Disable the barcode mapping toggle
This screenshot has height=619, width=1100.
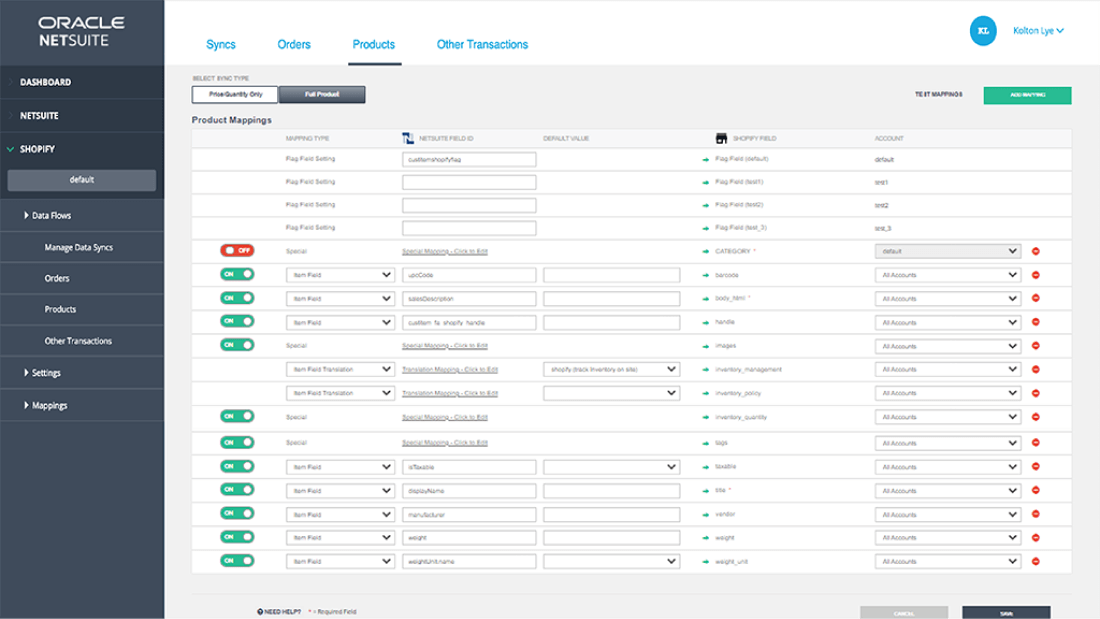click(x=237, y=274)
